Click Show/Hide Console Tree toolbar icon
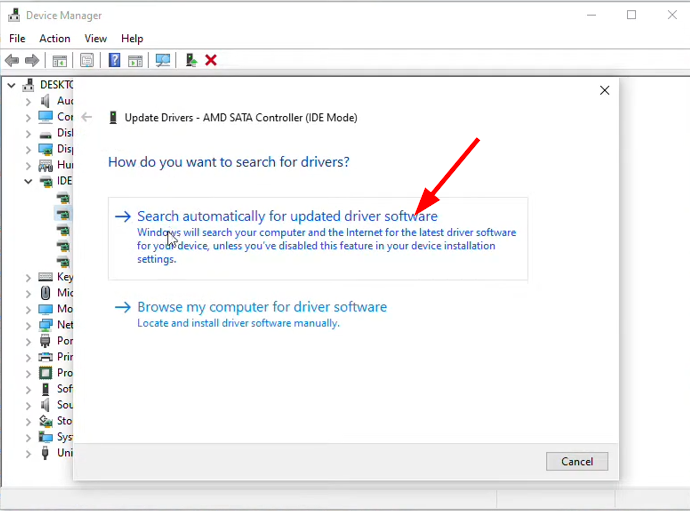This screenshot has width=690, height=511. [x=59, y=60]
